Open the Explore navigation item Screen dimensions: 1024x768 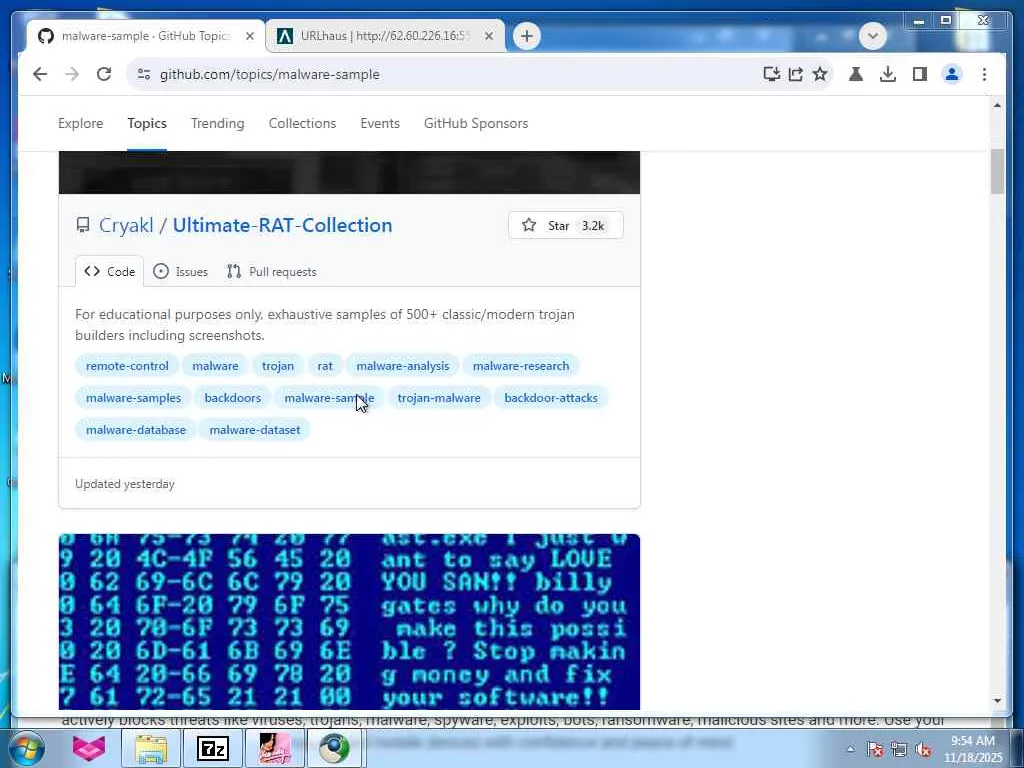click(80, 123)
